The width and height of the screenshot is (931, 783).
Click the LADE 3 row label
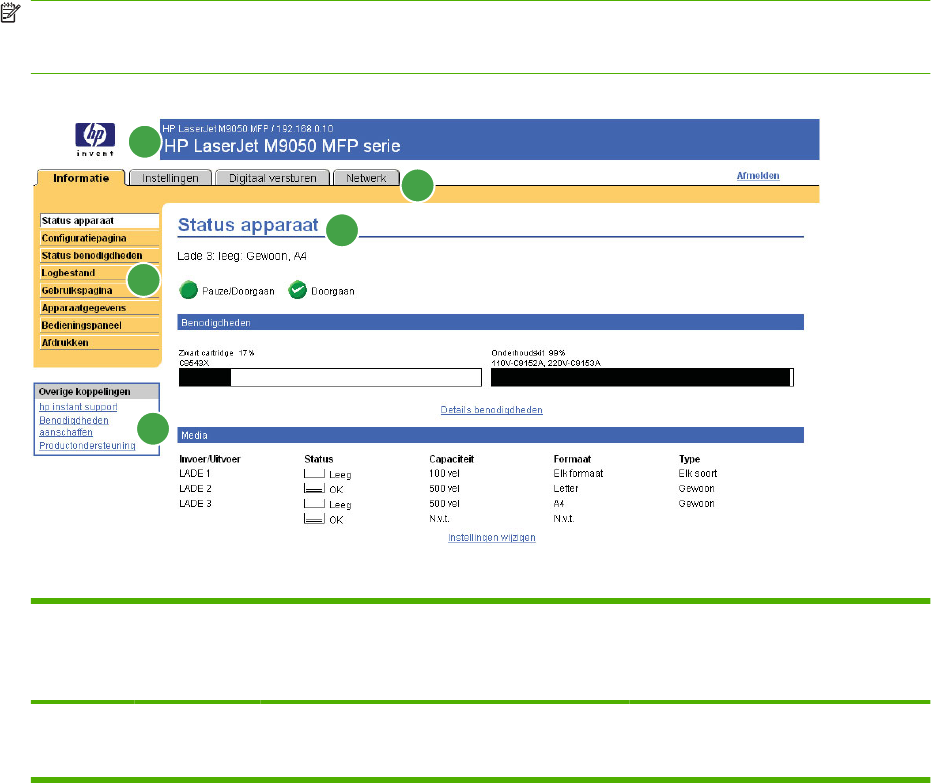(x=195, y=503)
